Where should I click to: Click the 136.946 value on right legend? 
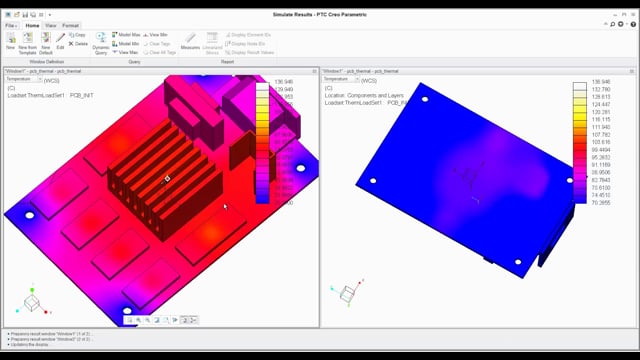point(601,82)
